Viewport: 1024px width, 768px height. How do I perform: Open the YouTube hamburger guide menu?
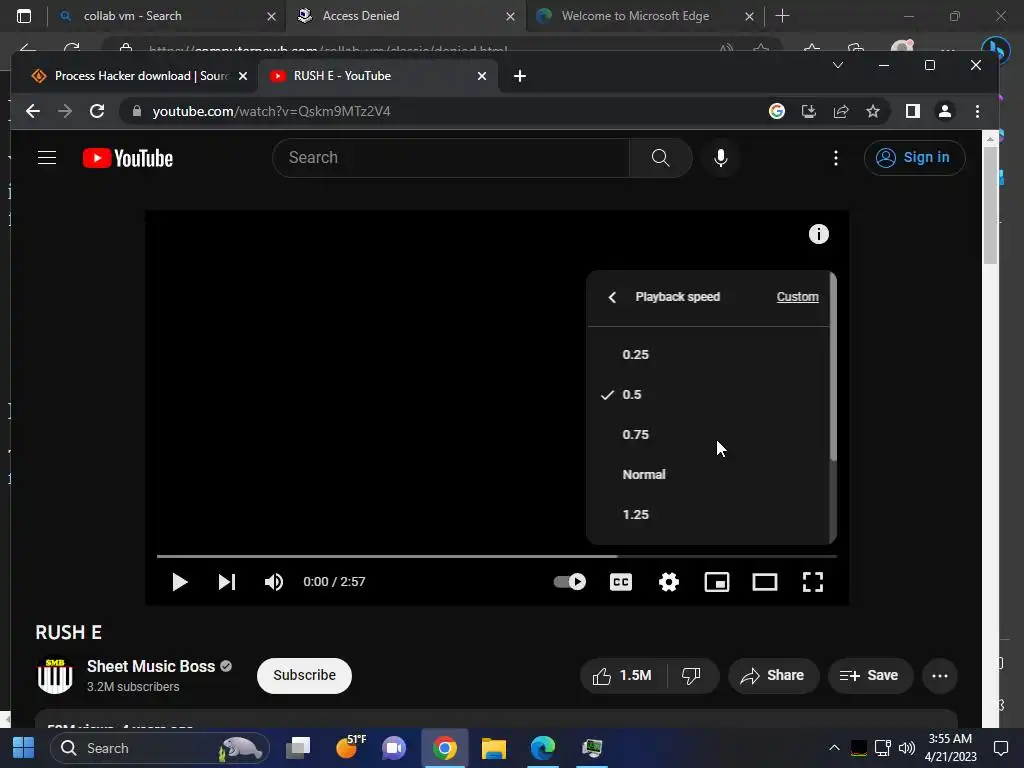47,157
